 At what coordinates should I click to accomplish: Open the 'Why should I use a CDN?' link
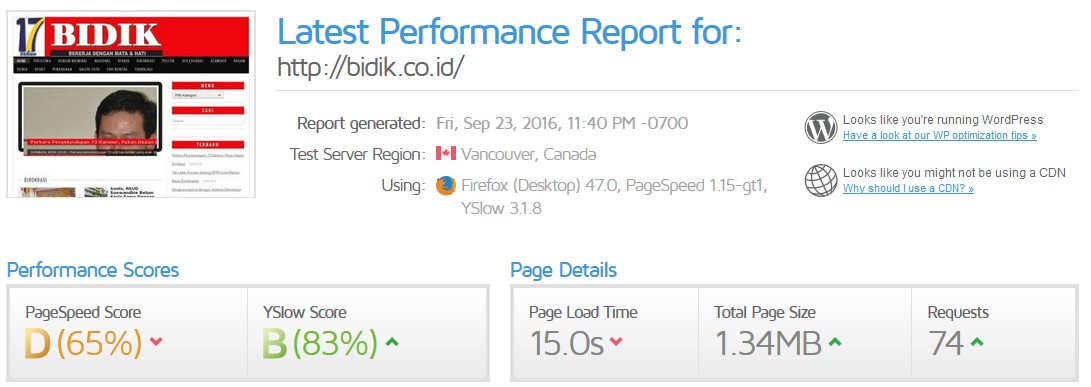tap(908, 189)
